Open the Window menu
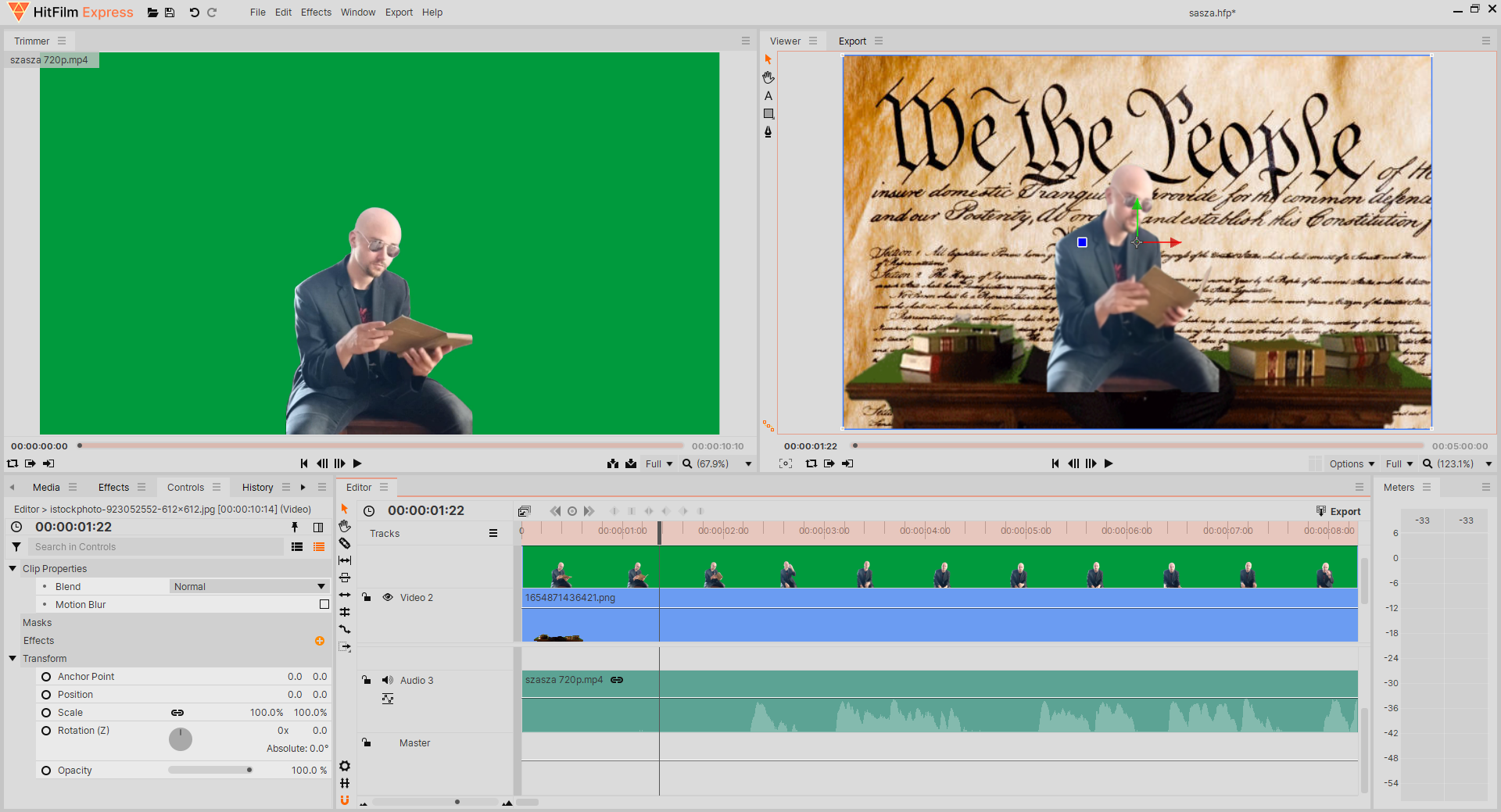The width and height of the screenshot is (1501, 812). (358, 13)
